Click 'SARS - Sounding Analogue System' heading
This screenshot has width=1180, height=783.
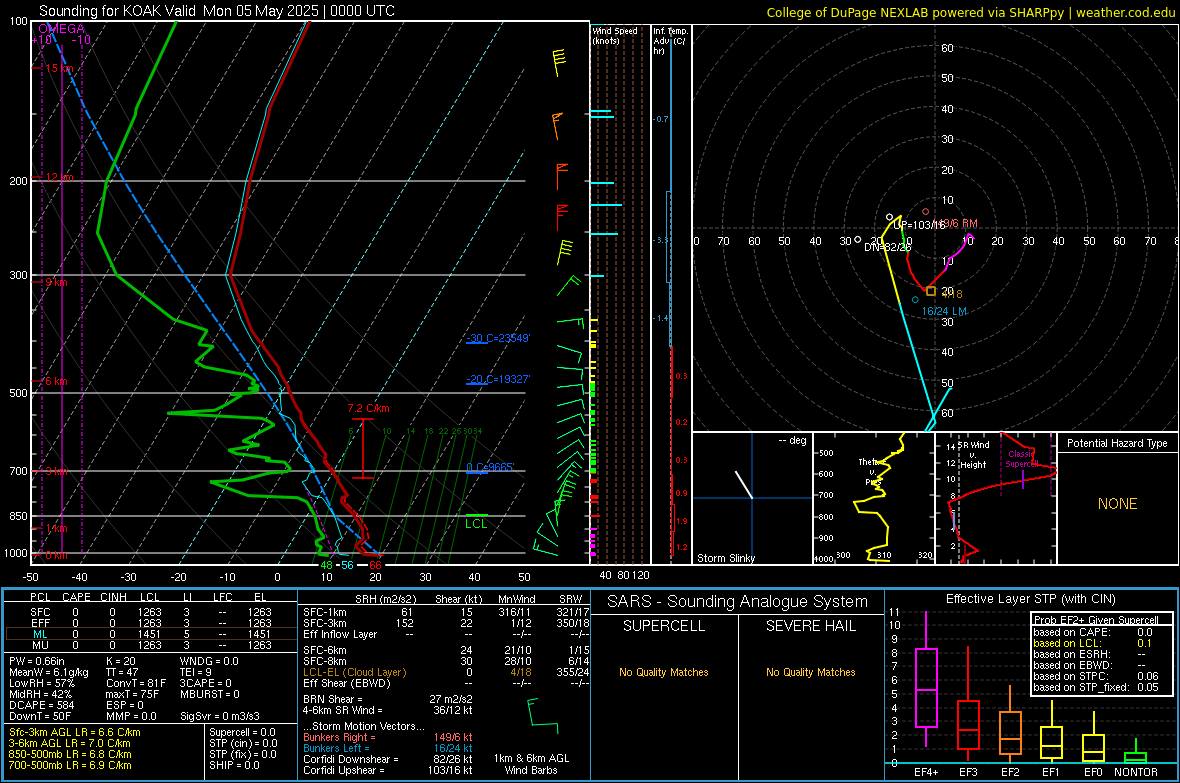click(x=738, y=602)
